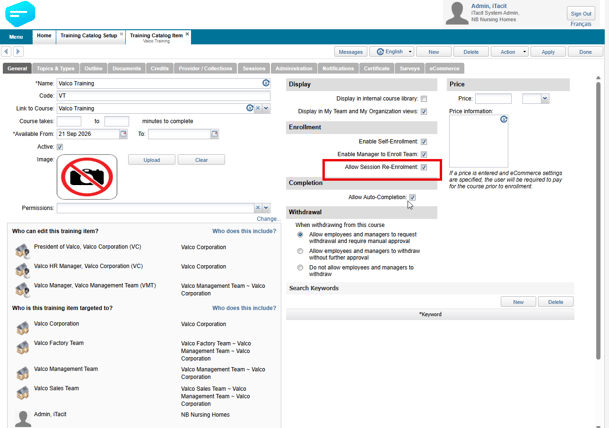Clear the Link to Course value
The width and height of the screenshot is (609, 428).
coord(258,108)
